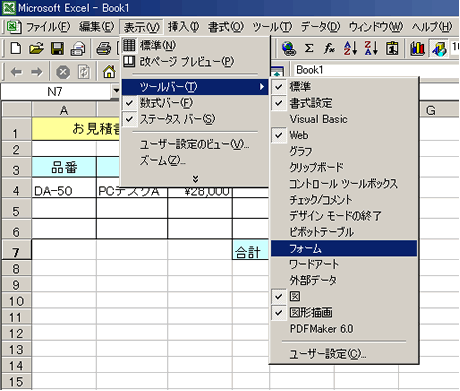
Task: Click the Web toolbar Forward arrow
Action: pos(37,72)
